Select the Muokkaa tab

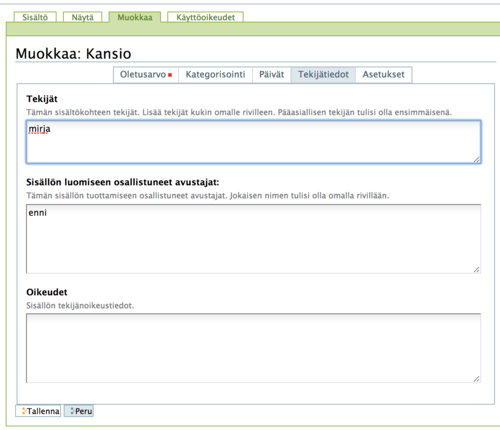(x=135, y=17)
